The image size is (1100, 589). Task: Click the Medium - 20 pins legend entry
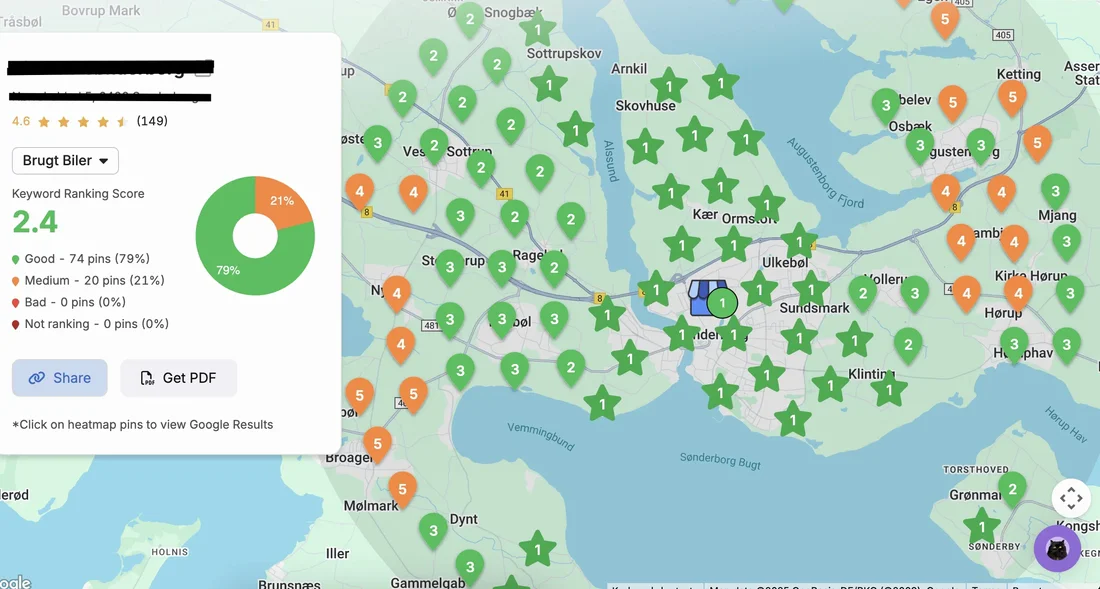(x=88, y=280)
